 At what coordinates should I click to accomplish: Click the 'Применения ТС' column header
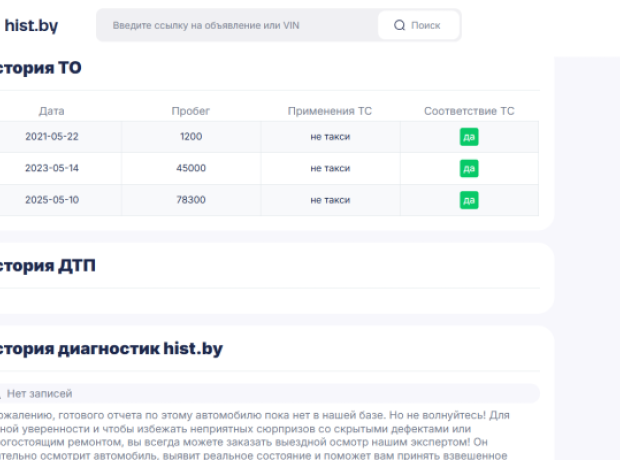pyautogui.click(x=330, y=111)
